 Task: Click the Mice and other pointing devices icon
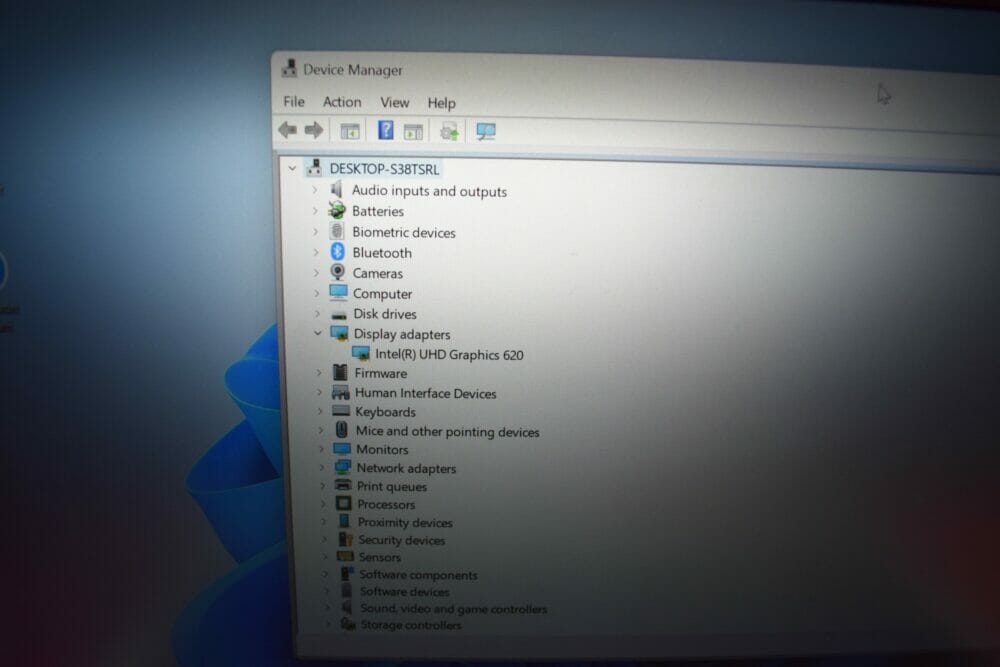342,430
